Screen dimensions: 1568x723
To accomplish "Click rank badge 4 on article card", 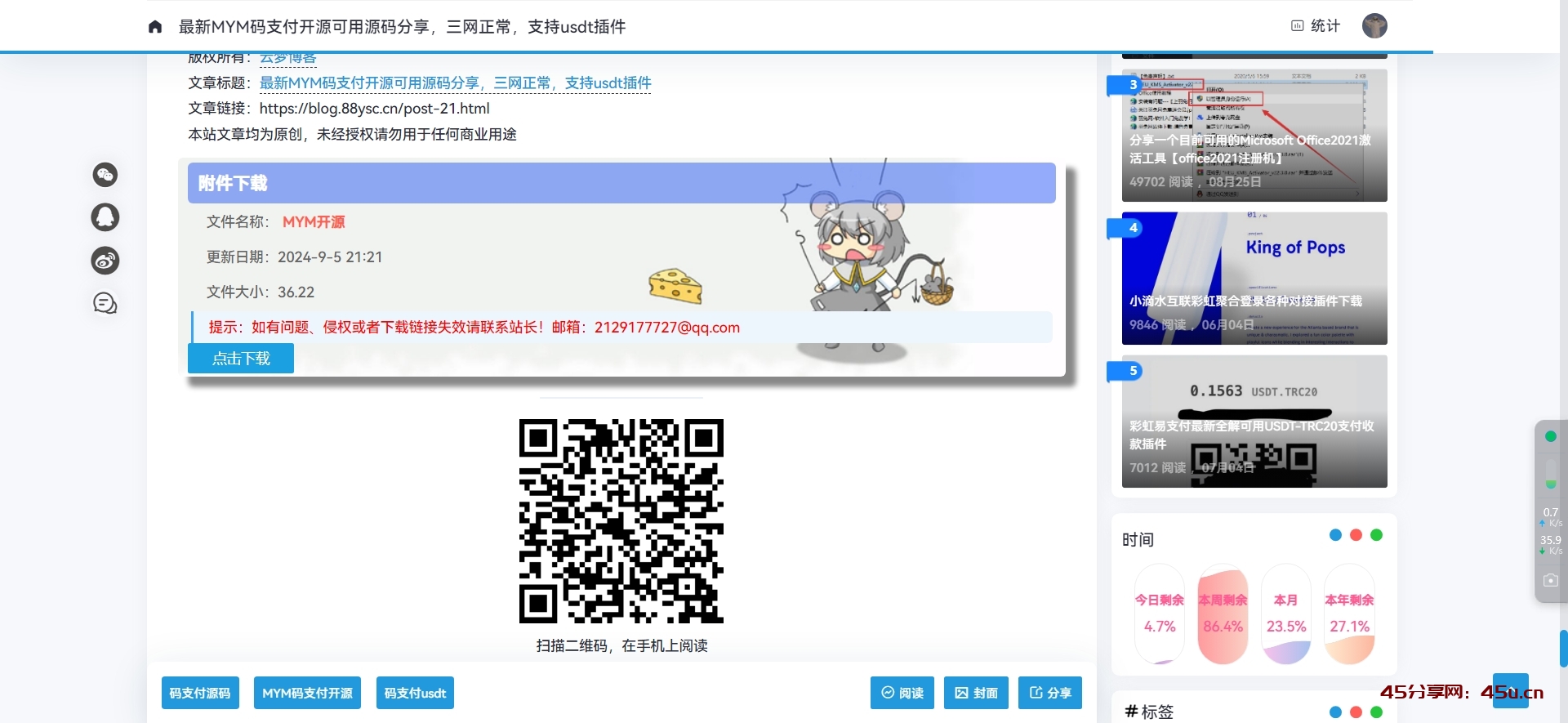I will (x=1125, y=228).
